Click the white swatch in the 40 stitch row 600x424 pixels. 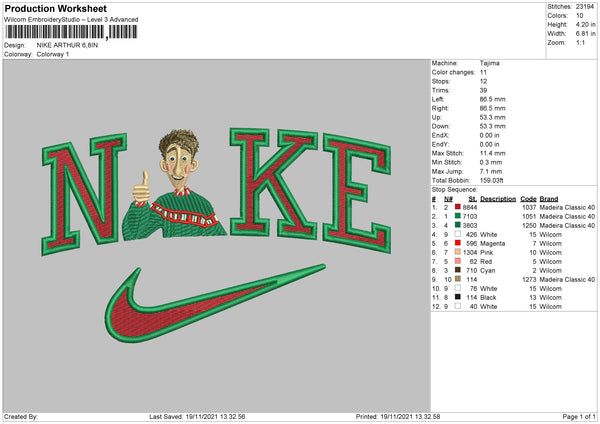click(458, 306)
